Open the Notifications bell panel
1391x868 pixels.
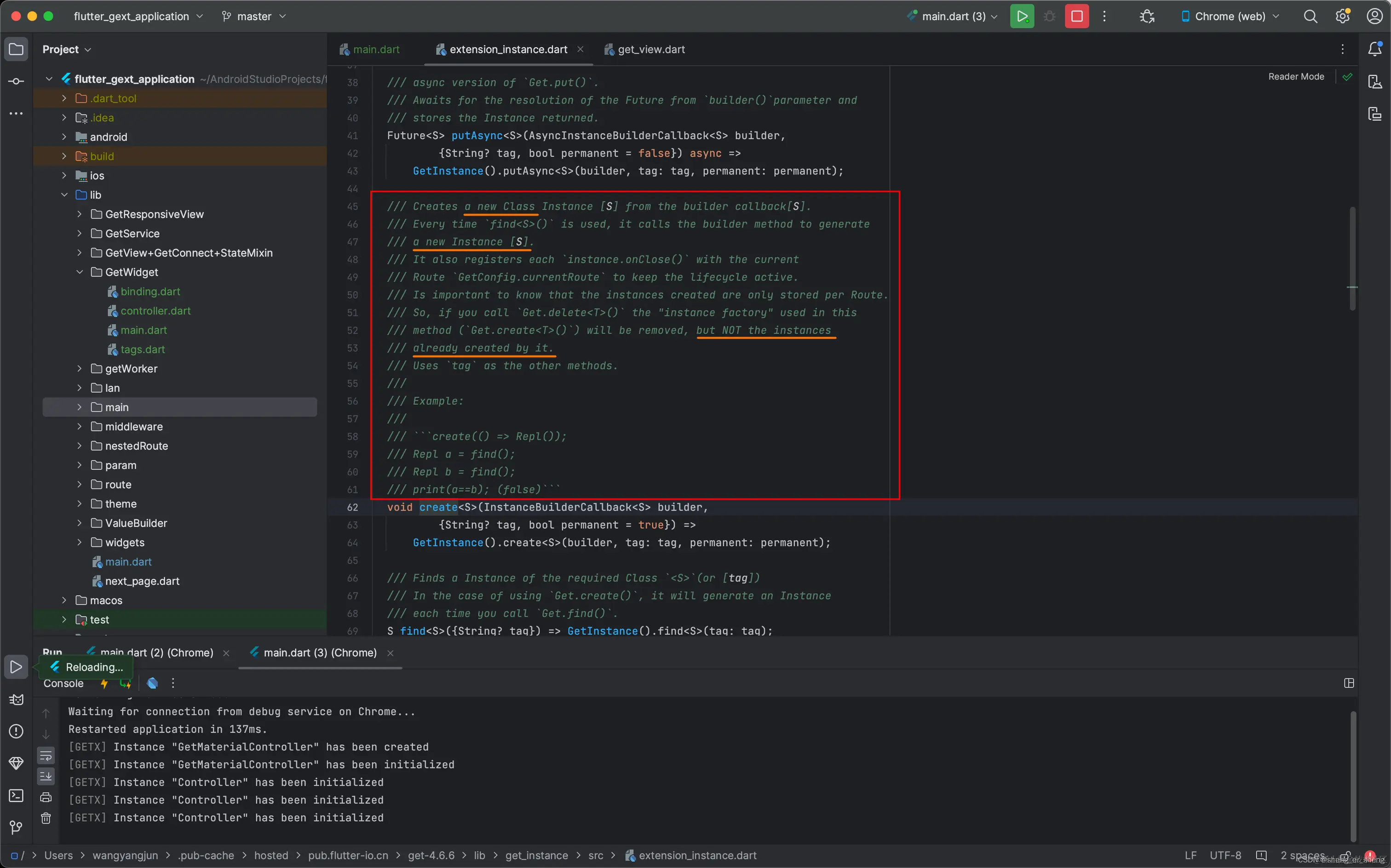[x=1374, y=49]
